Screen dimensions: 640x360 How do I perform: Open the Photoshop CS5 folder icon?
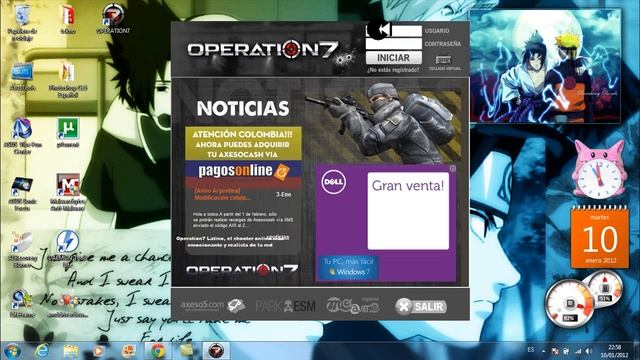coord(67,73)
